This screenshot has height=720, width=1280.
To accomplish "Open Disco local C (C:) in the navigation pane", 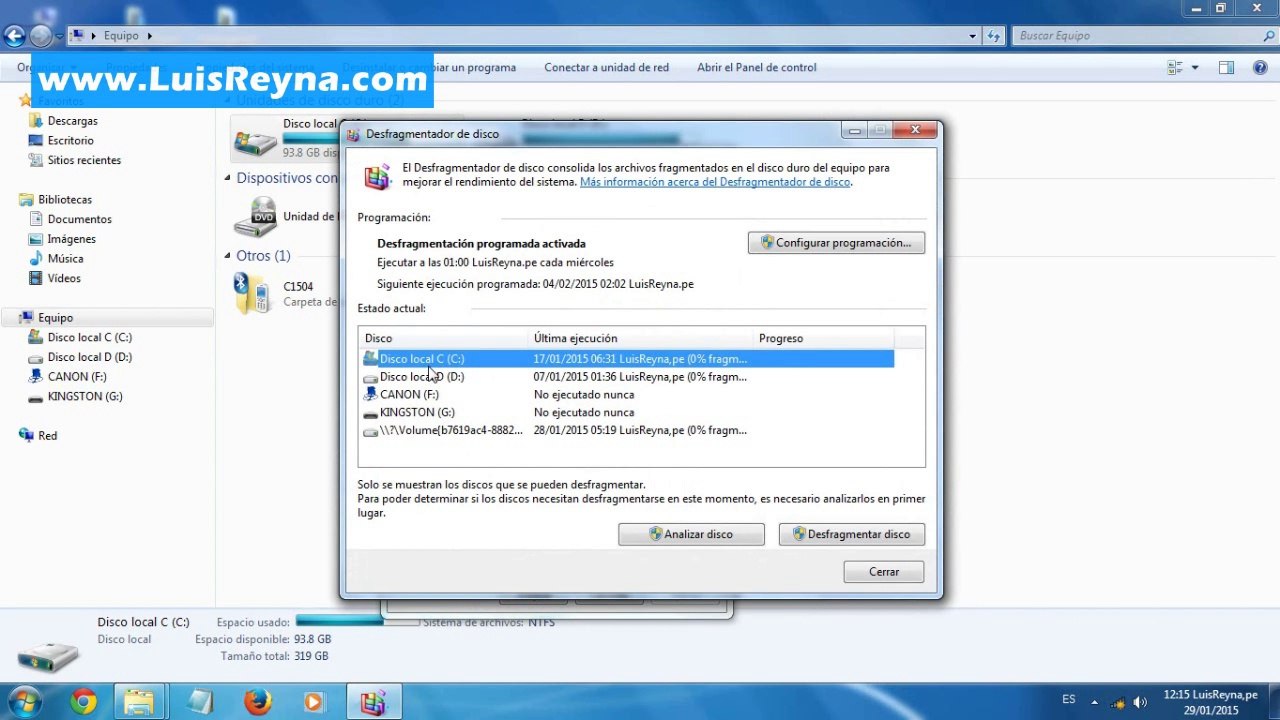I will [x=89, y=338].
